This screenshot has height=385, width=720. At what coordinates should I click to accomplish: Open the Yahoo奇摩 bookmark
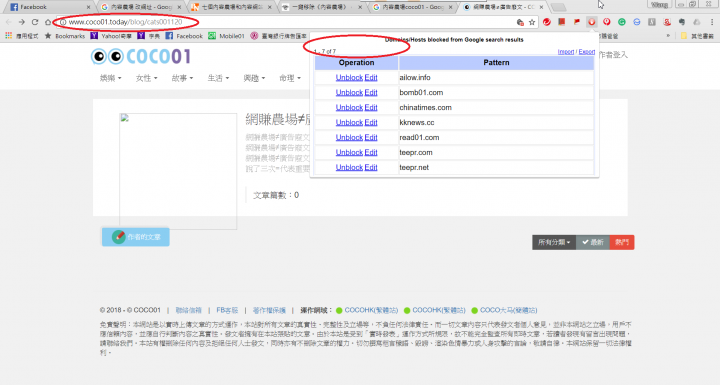tap(111, 36)
